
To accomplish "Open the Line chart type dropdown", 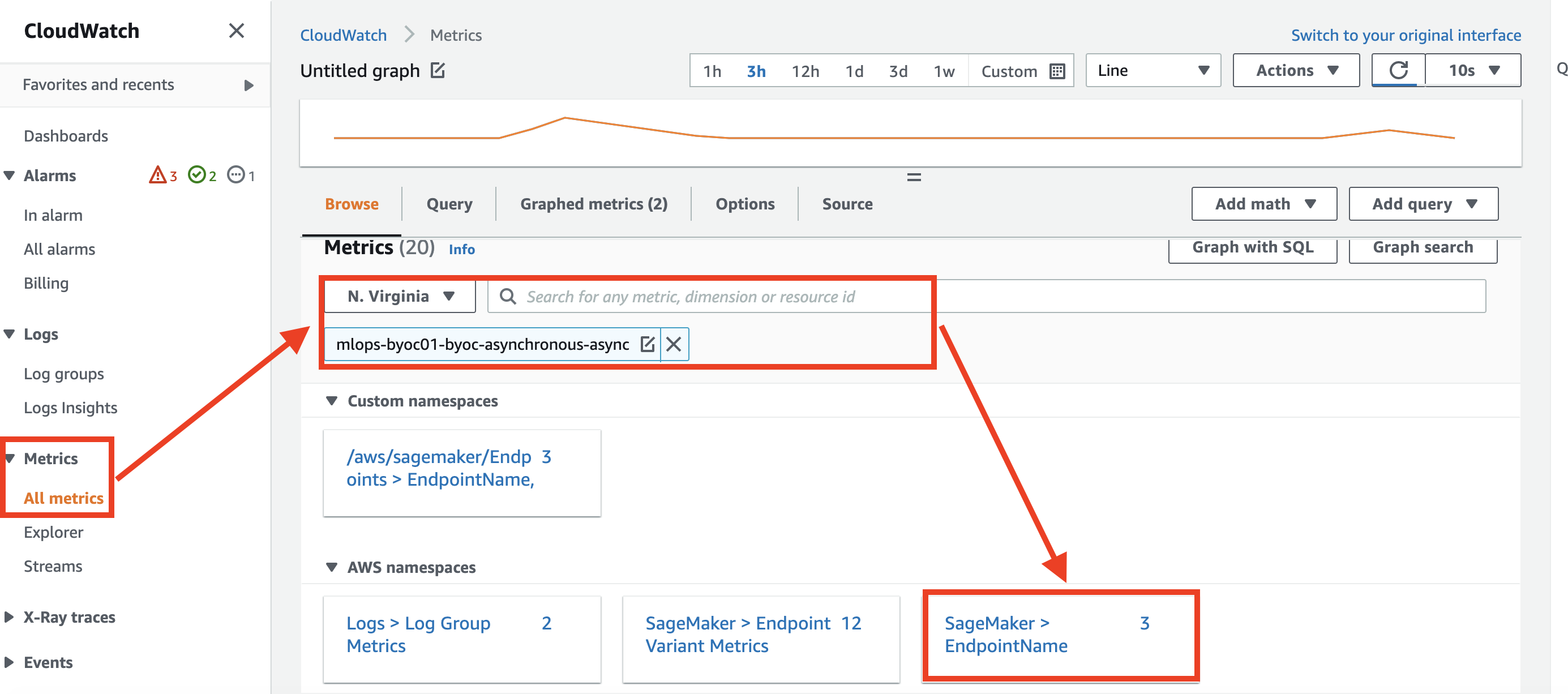I will pos(1153,71).
